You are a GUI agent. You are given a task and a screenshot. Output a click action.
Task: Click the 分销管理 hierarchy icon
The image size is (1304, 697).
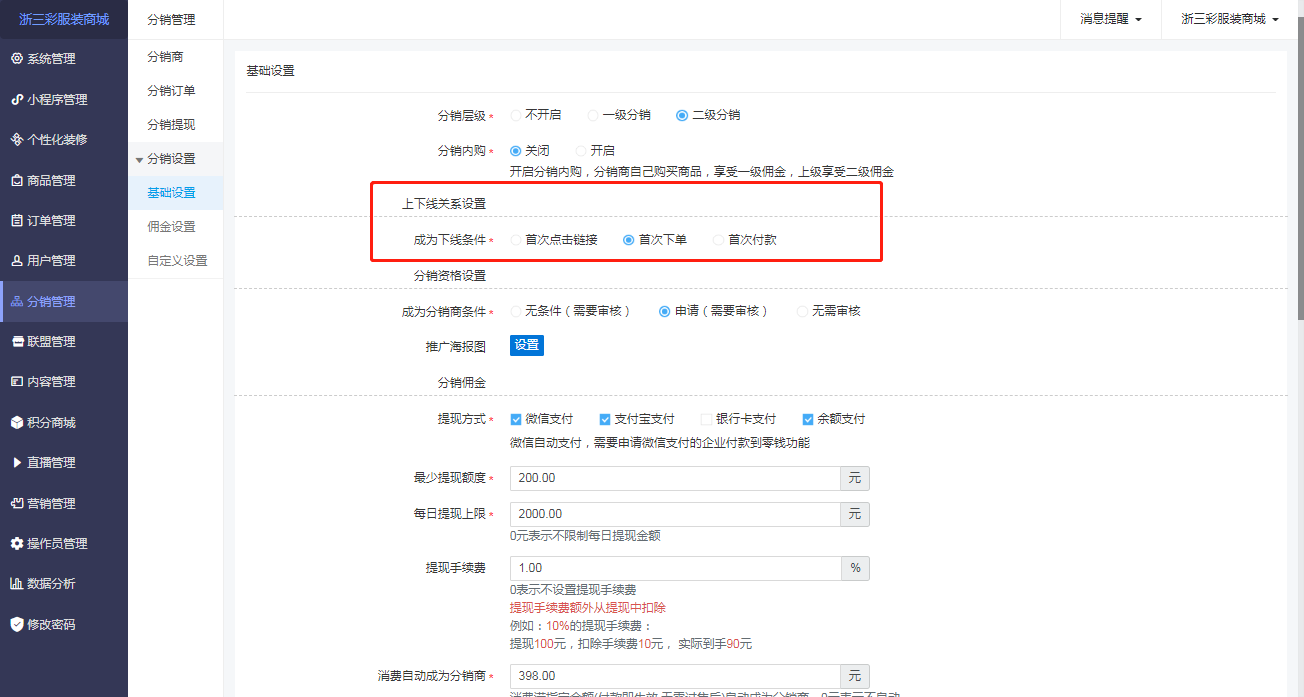[x=16, y=301]
